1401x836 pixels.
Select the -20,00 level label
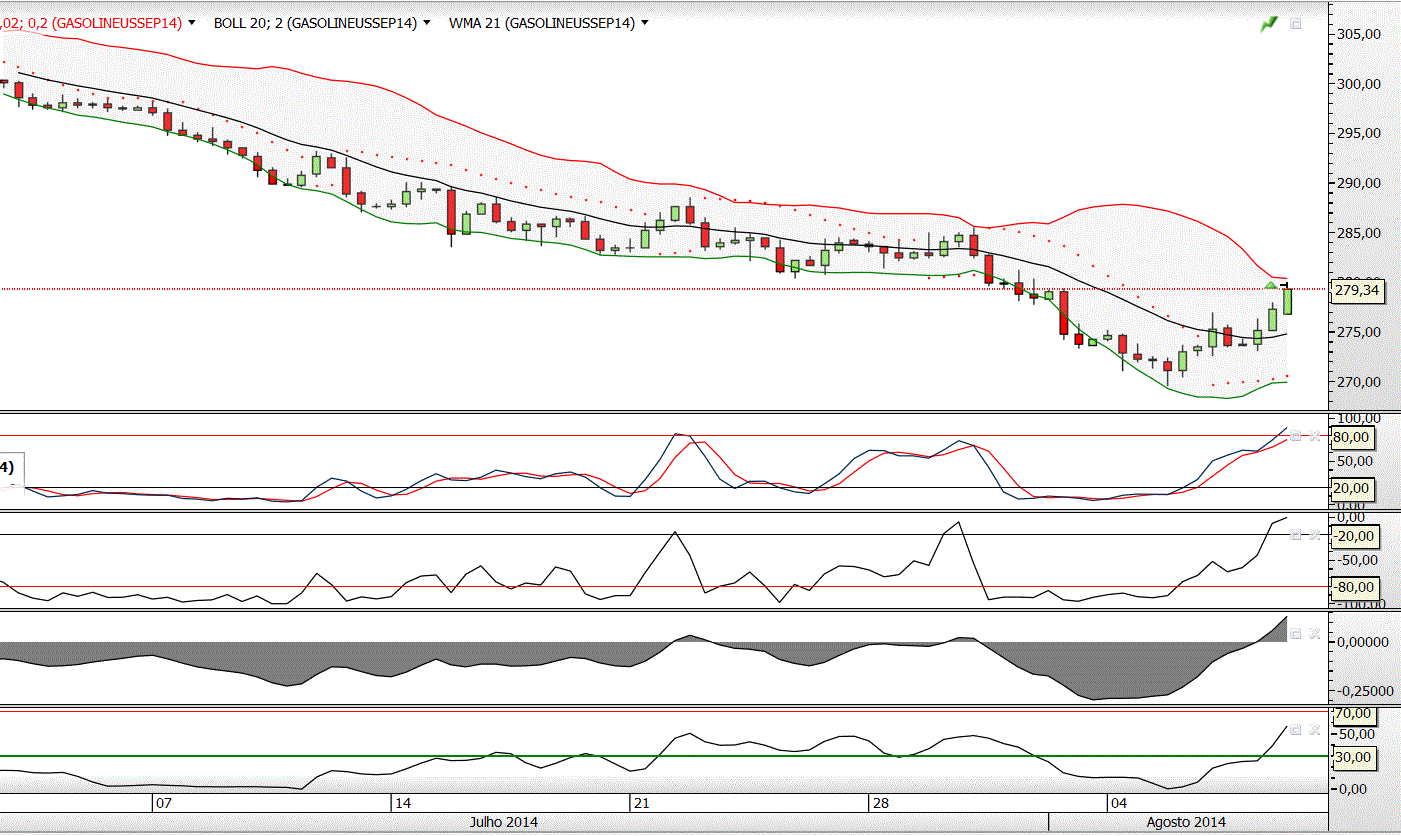click(x=1356, y=536)
